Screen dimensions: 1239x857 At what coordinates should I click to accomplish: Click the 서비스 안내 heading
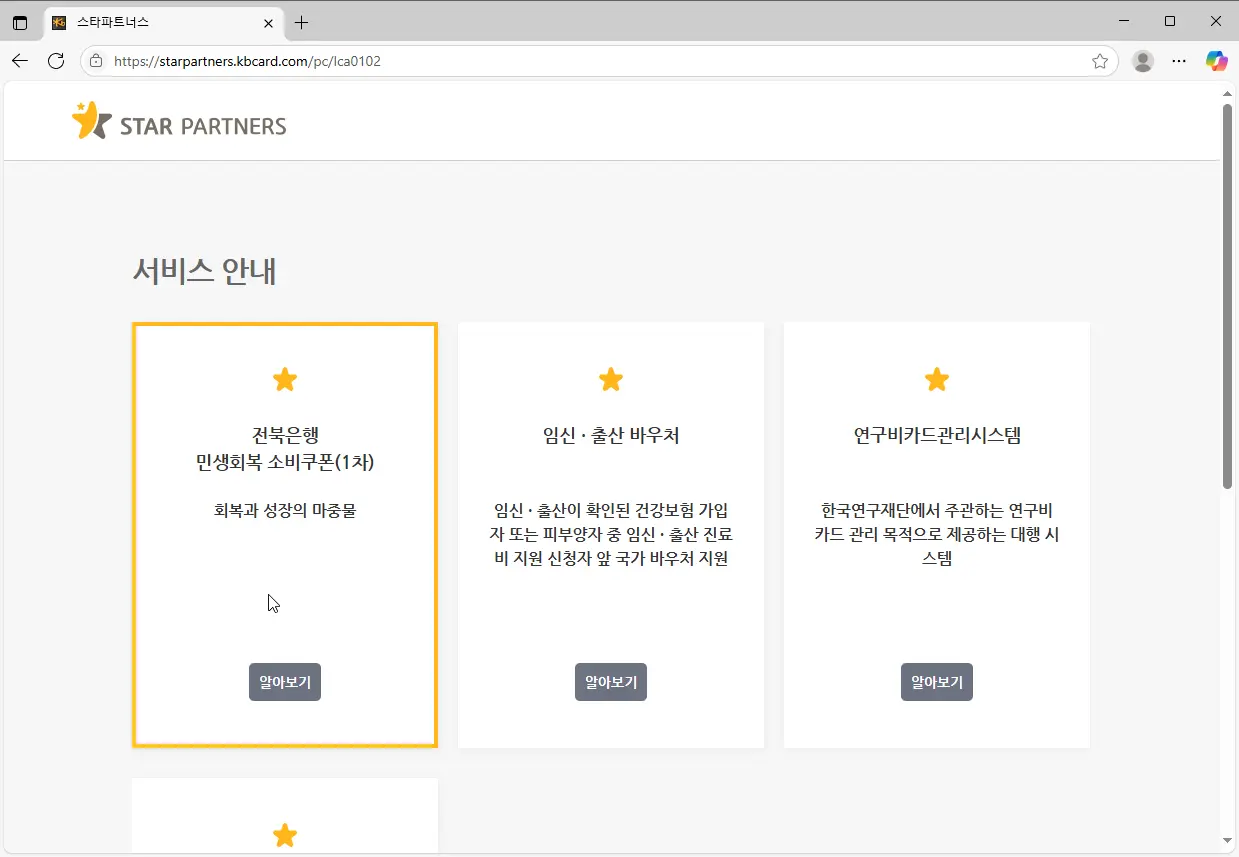[204, 271]
